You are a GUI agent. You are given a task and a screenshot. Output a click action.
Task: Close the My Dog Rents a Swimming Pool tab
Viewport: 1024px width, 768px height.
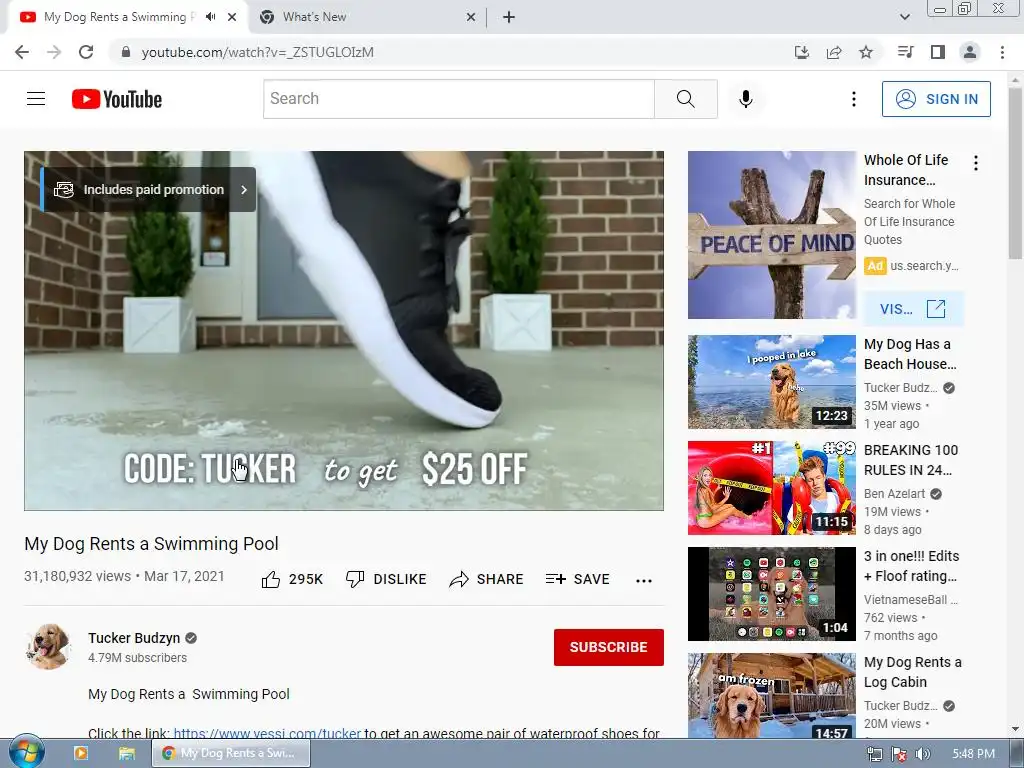tap(232, 17)
